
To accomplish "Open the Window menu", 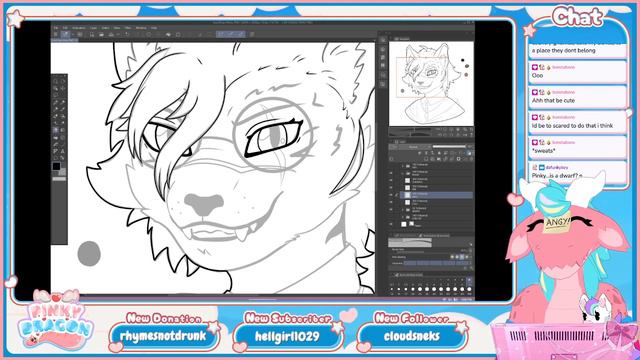I will coord(141,28).
